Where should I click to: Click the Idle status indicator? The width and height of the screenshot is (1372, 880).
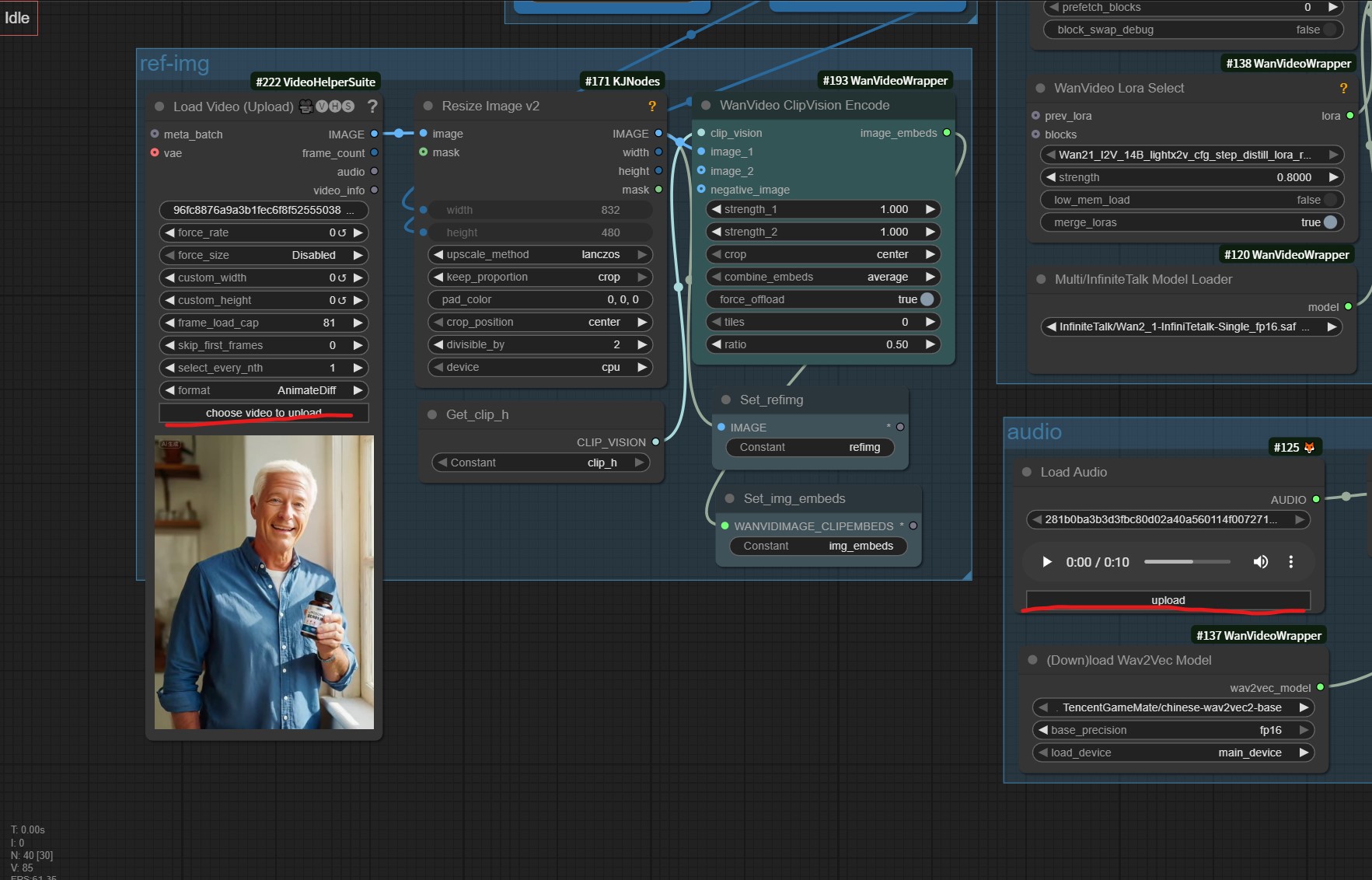pyautogui.click(x=17, y=17)
